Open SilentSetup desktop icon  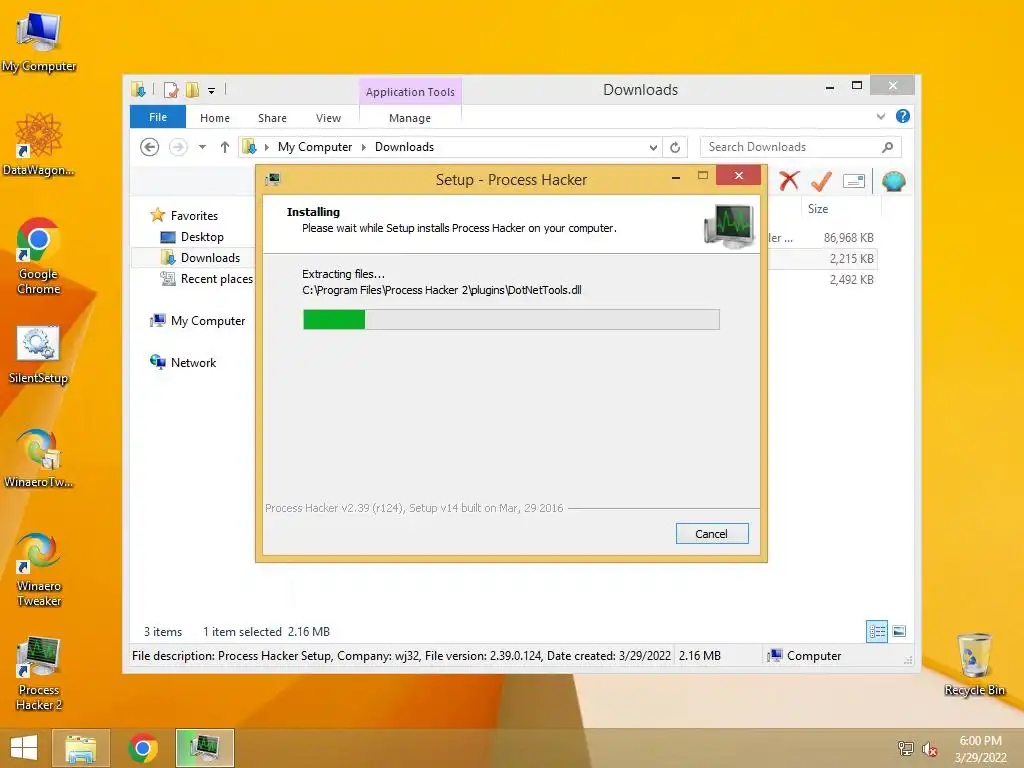[39, 355]
